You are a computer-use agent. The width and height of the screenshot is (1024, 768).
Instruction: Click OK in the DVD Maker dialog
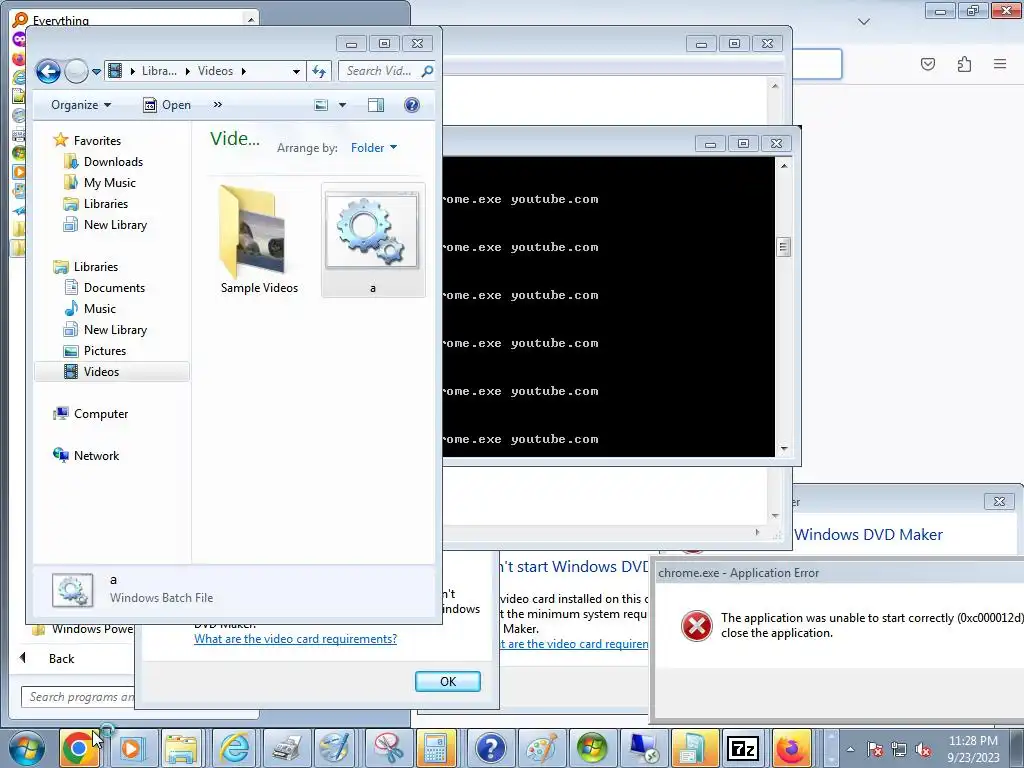tap(448, 681)
